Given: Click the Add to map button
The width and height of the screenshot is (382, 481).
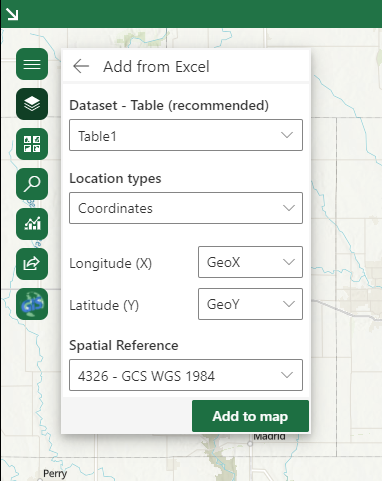Looking at the screenshot, I should (x=250, y=416).
